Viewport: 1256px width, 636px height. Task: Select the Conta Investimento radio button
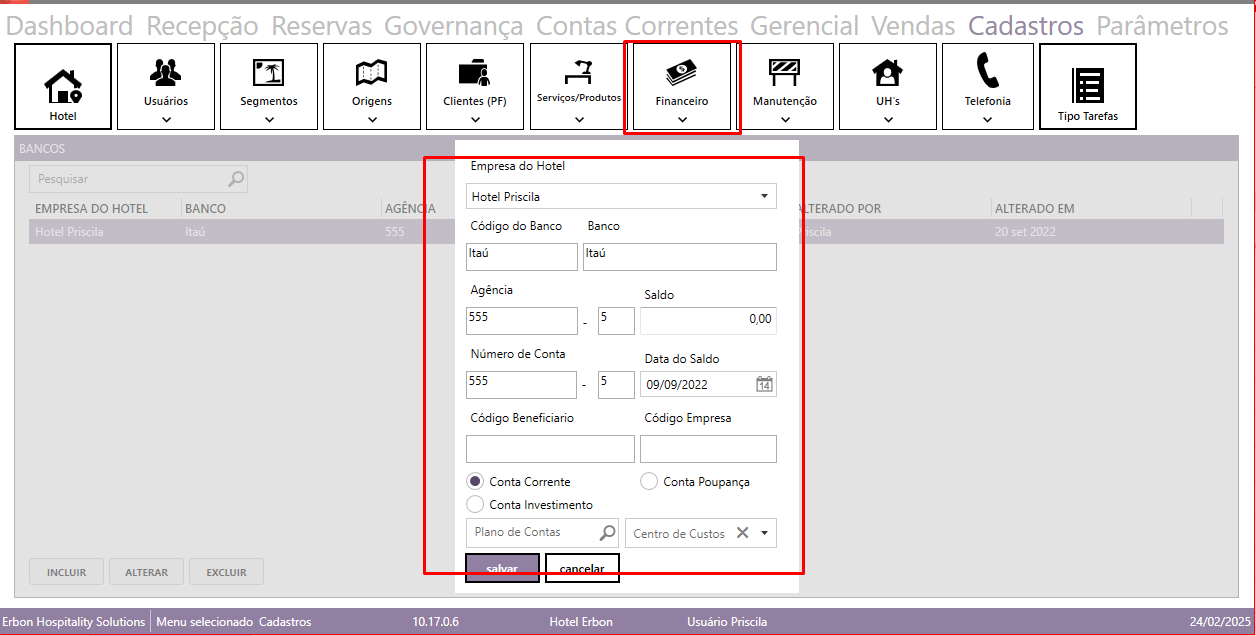pos(476,505)
